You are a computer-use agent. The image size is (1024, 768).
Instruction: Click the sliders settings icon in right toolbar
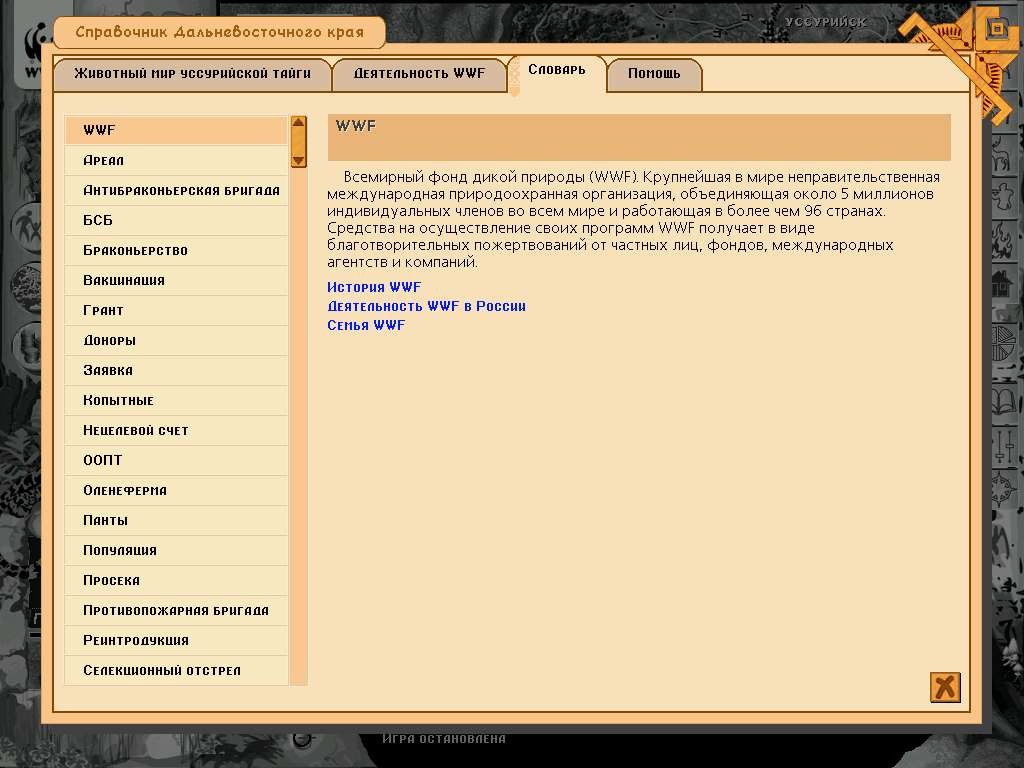coord(1004,445)
